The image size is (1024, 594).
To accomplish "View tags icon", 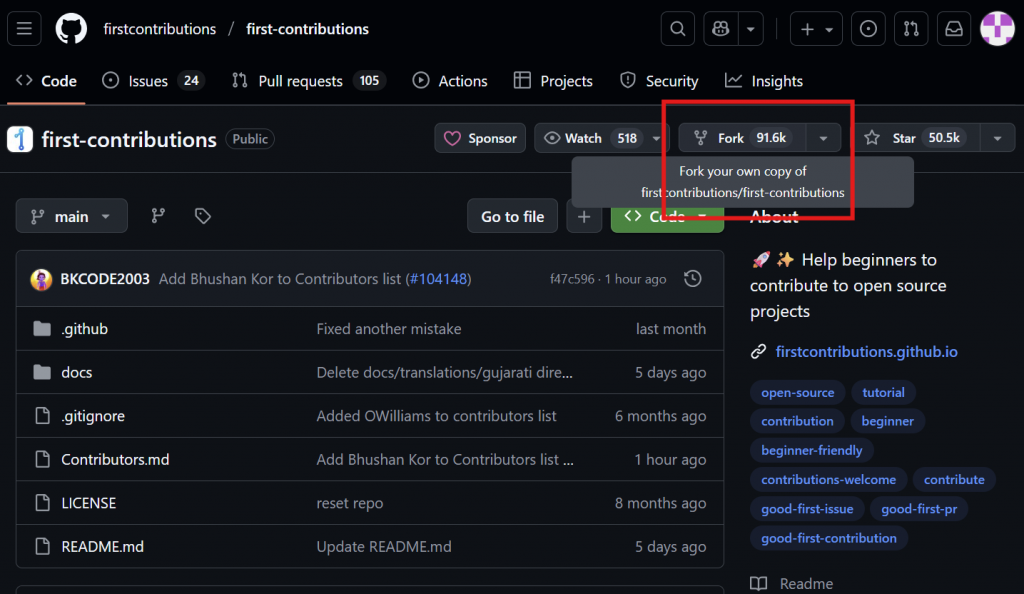I will (x=202, y=216).
